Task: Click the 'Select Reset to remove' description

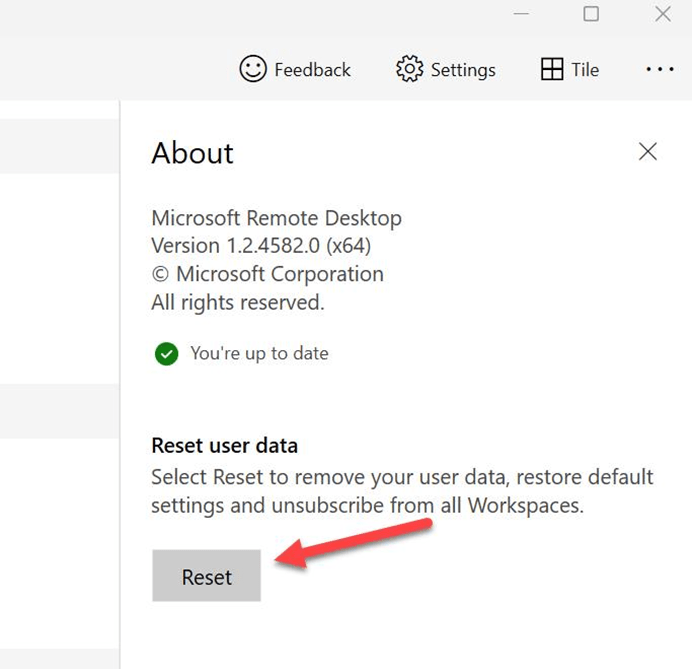Action: click(x=402, y=491)
